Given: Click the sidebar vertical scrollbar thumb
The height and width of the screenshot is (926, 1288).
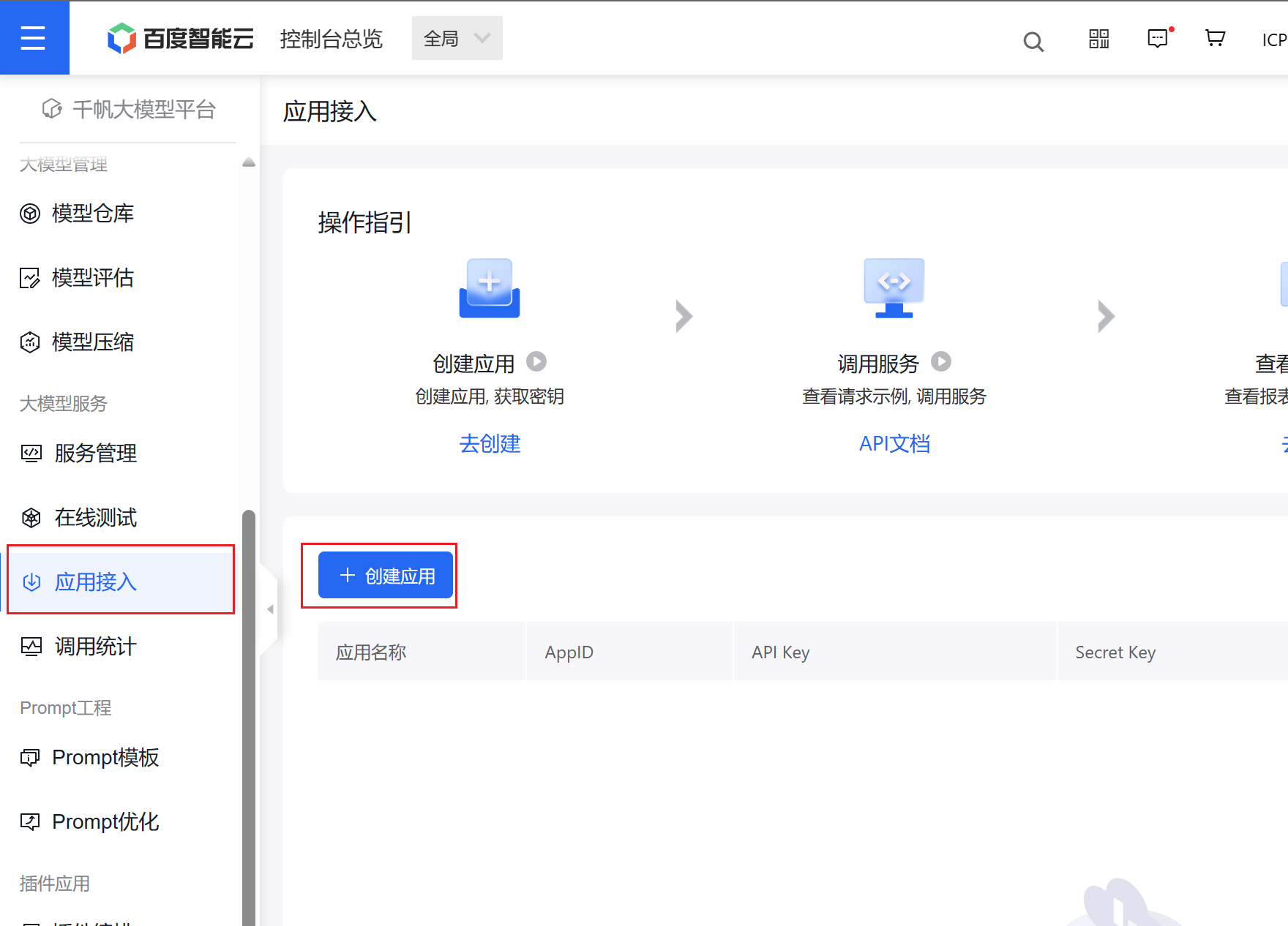Looking at the screenshot, I should click(x=249, y=717).
